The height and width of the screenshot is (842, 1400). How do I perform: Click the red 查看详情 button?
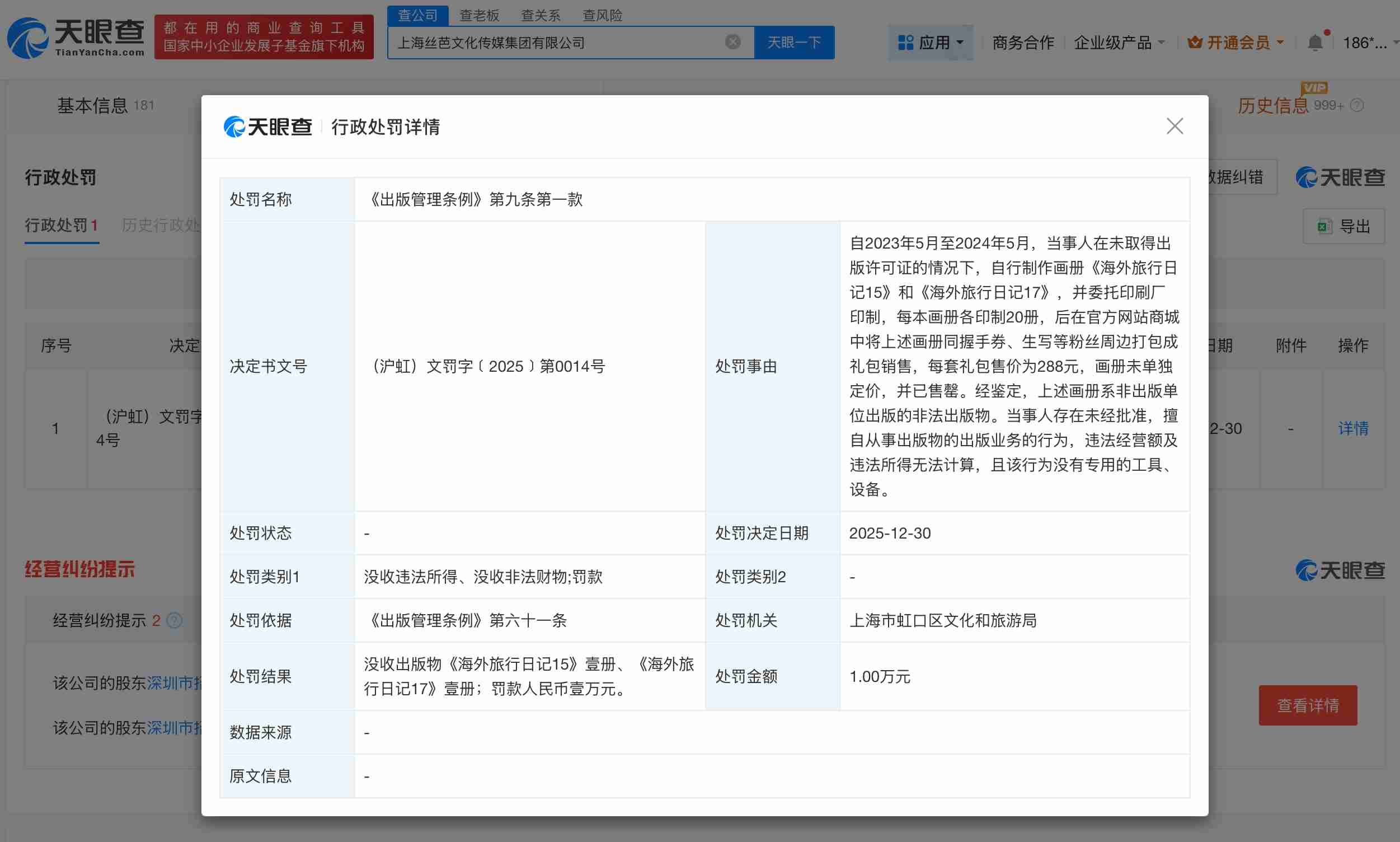pyautogui.click(x=1308, y=705)
